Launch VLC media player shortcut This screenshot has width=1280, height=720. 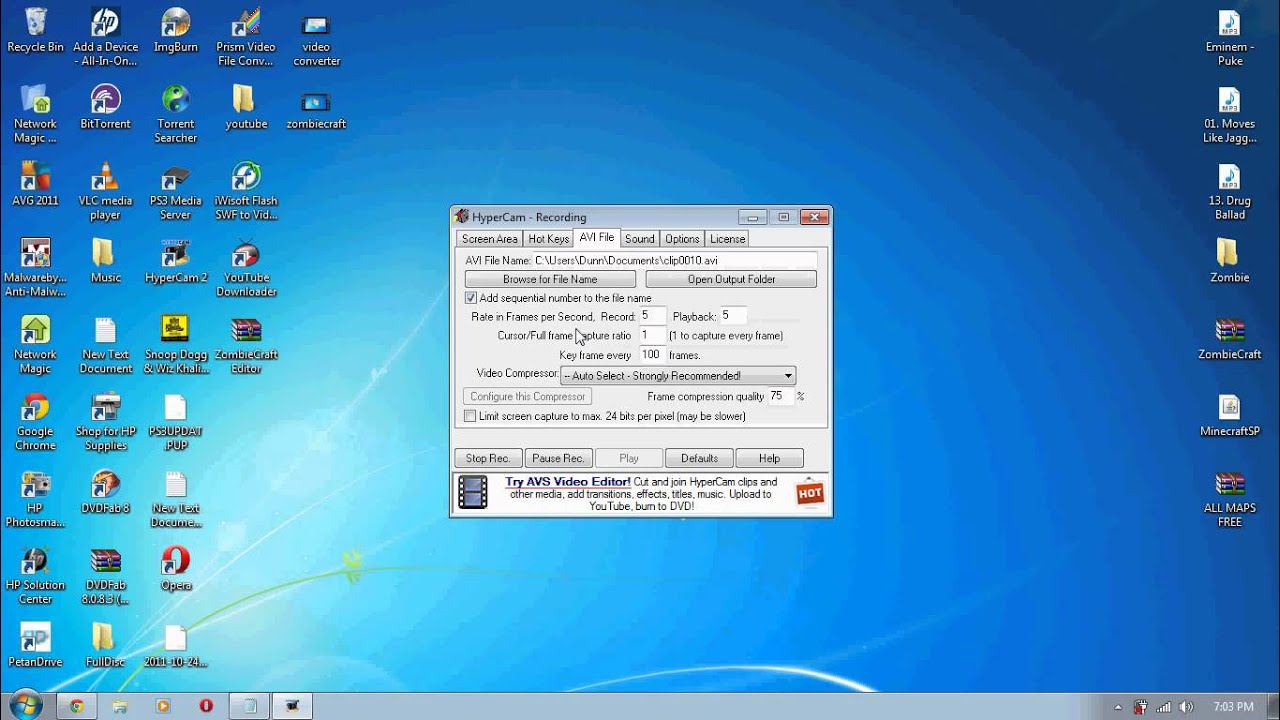[105, 191]
